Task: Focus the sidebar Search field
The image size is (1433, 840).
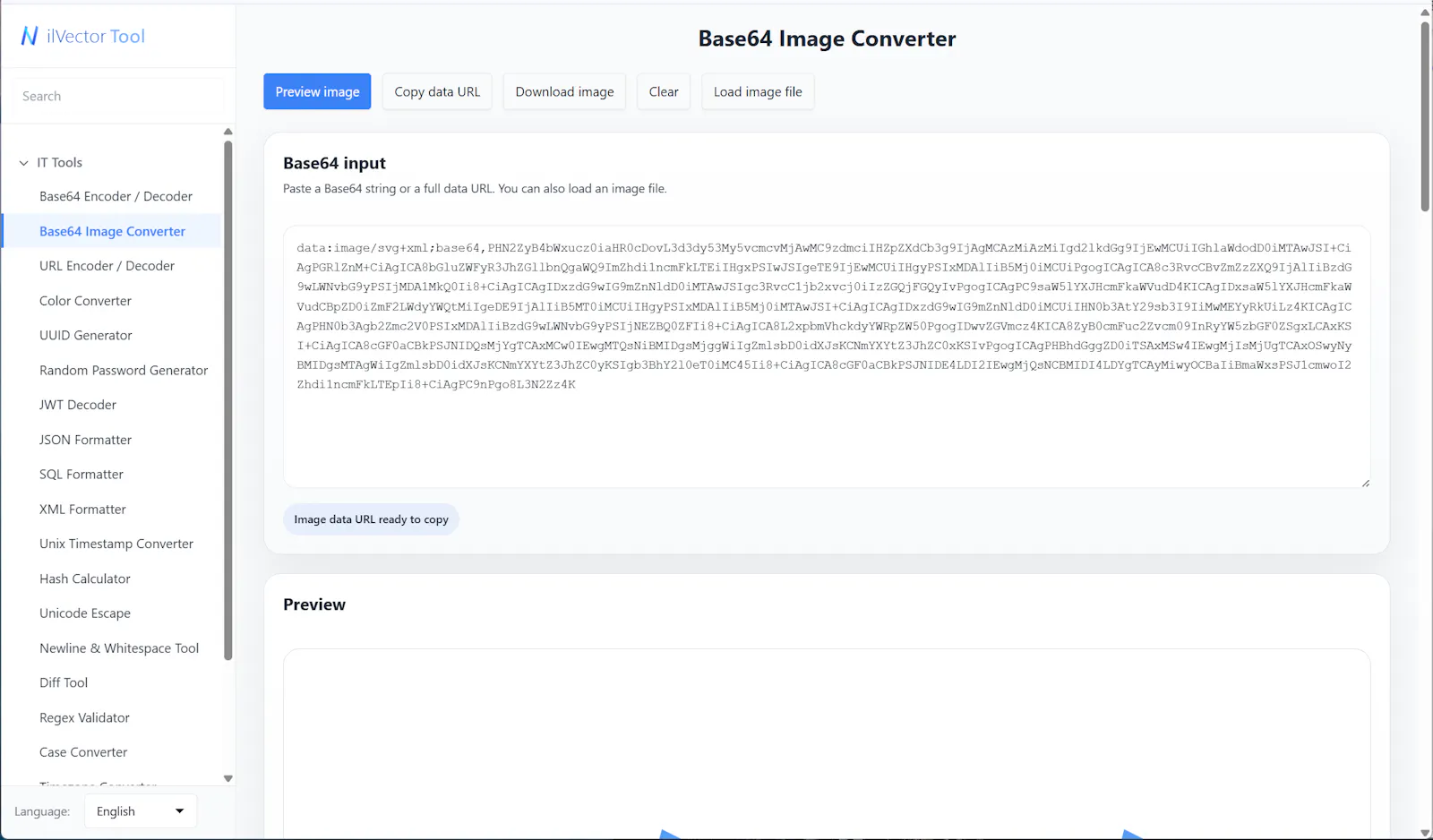Action: tap(118, 96)
